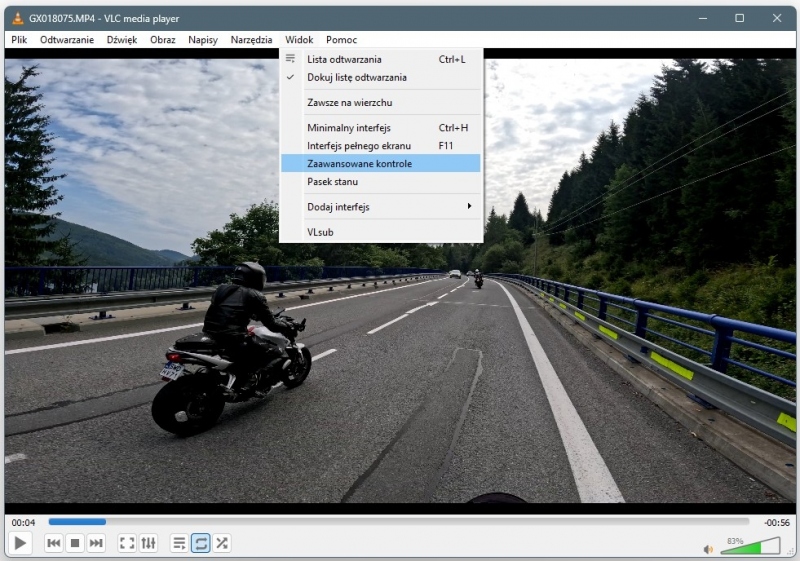Skip to previous media track
Screen dimensions: 800x561
pyautogui.click(x=54, y=543)
